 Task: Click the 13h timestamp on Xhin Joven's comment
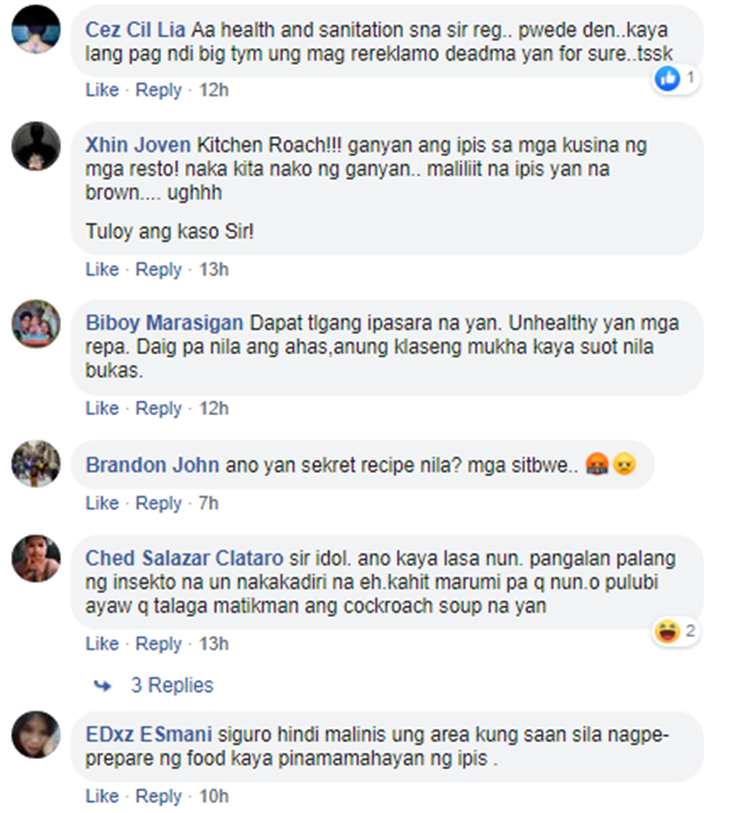214,270
